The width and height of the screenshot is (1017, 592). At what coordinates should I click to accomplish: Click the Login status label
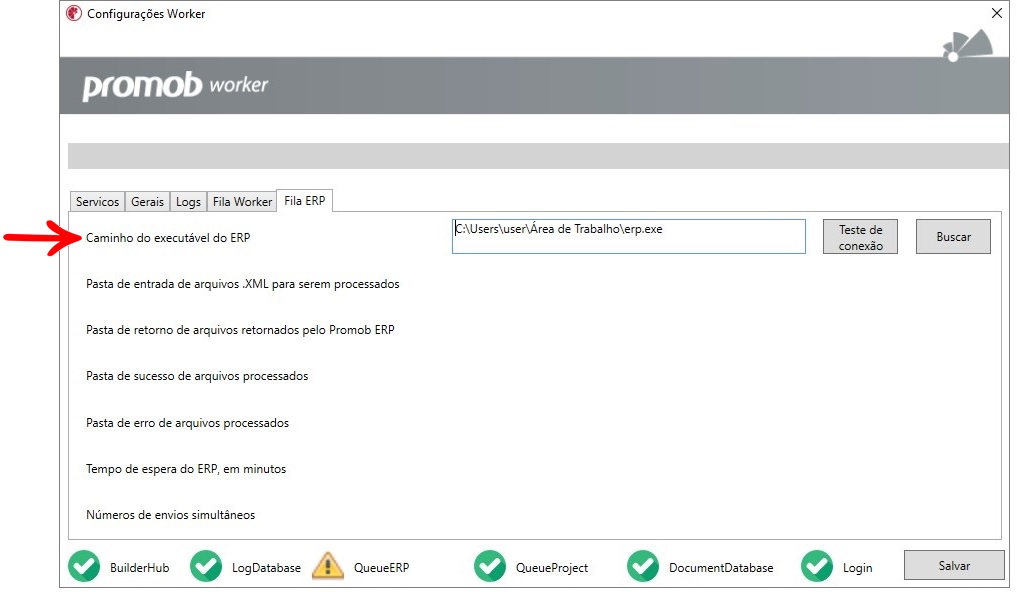tap(857, 568)
